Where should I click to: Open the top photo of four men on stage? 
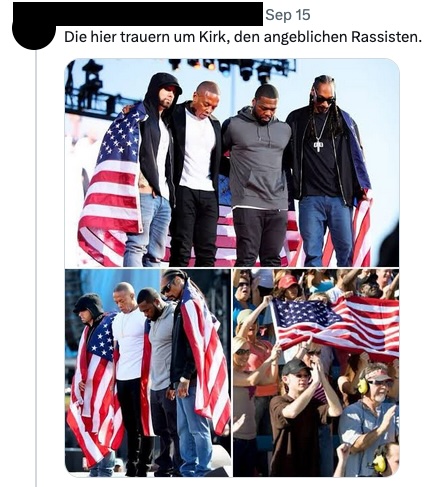(232, 162)
